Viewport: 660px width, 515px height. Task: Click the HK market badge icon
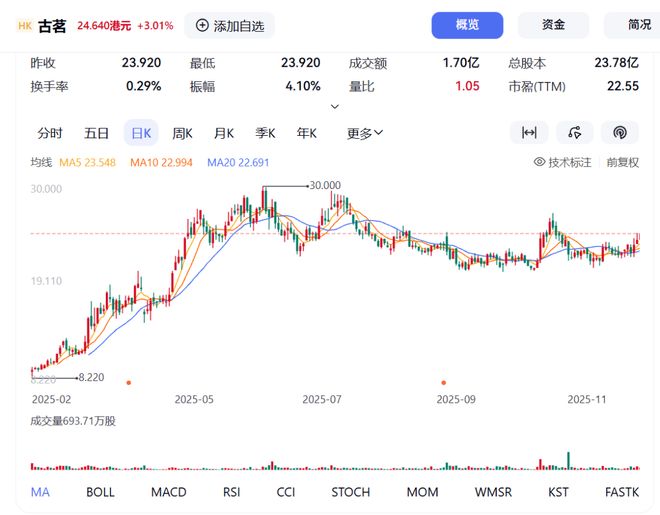(x=25, y=25)
